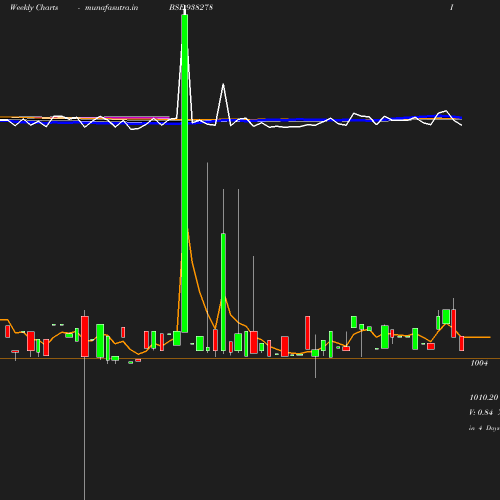Click the munafasutra.in label

(111, 7)
